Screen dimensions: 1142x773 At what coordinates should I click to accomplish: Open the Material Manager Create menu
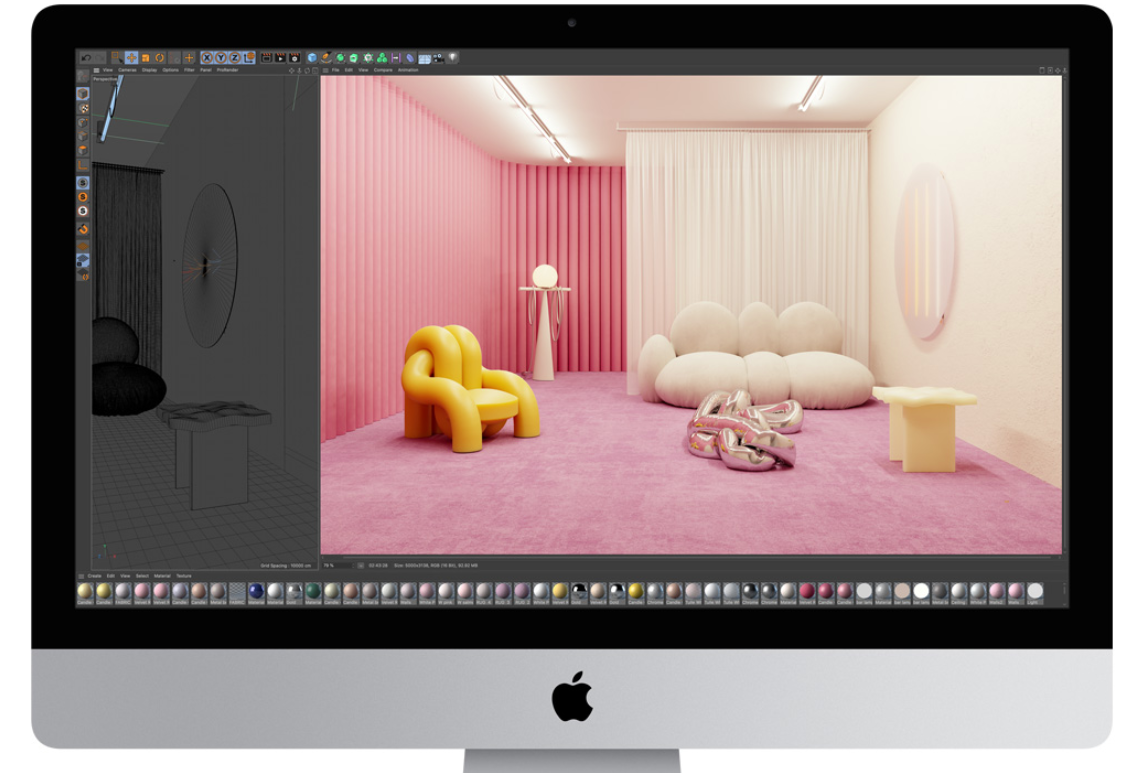coord(95,576)
